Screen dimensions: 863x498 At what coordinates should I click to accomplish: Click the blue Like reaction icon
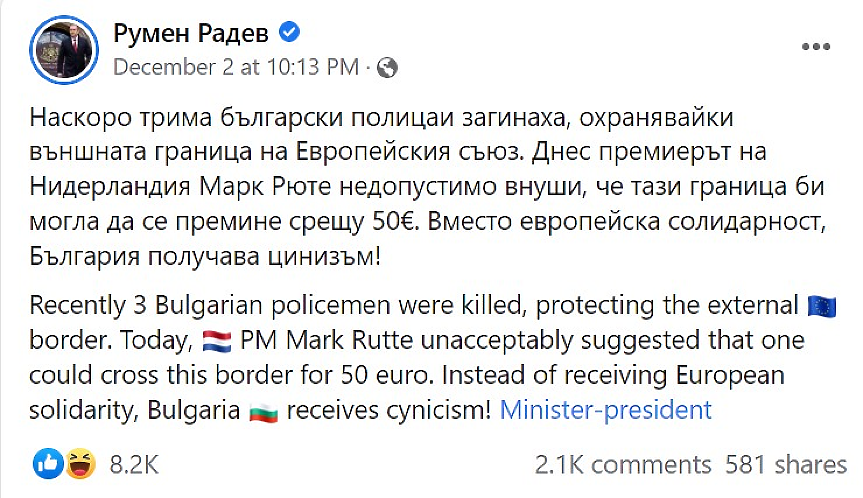(x=46, y=463)
